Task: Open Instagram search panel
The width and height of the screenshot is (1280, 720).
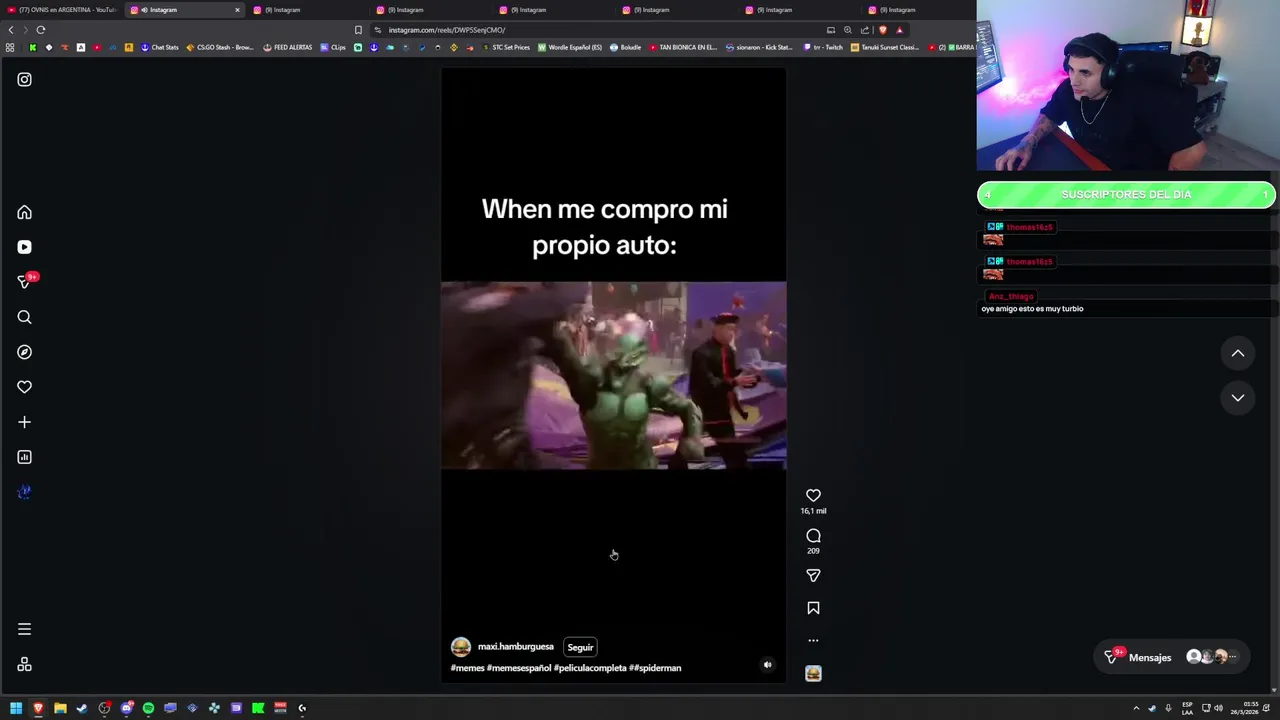Action: click(x=24, y=317)
